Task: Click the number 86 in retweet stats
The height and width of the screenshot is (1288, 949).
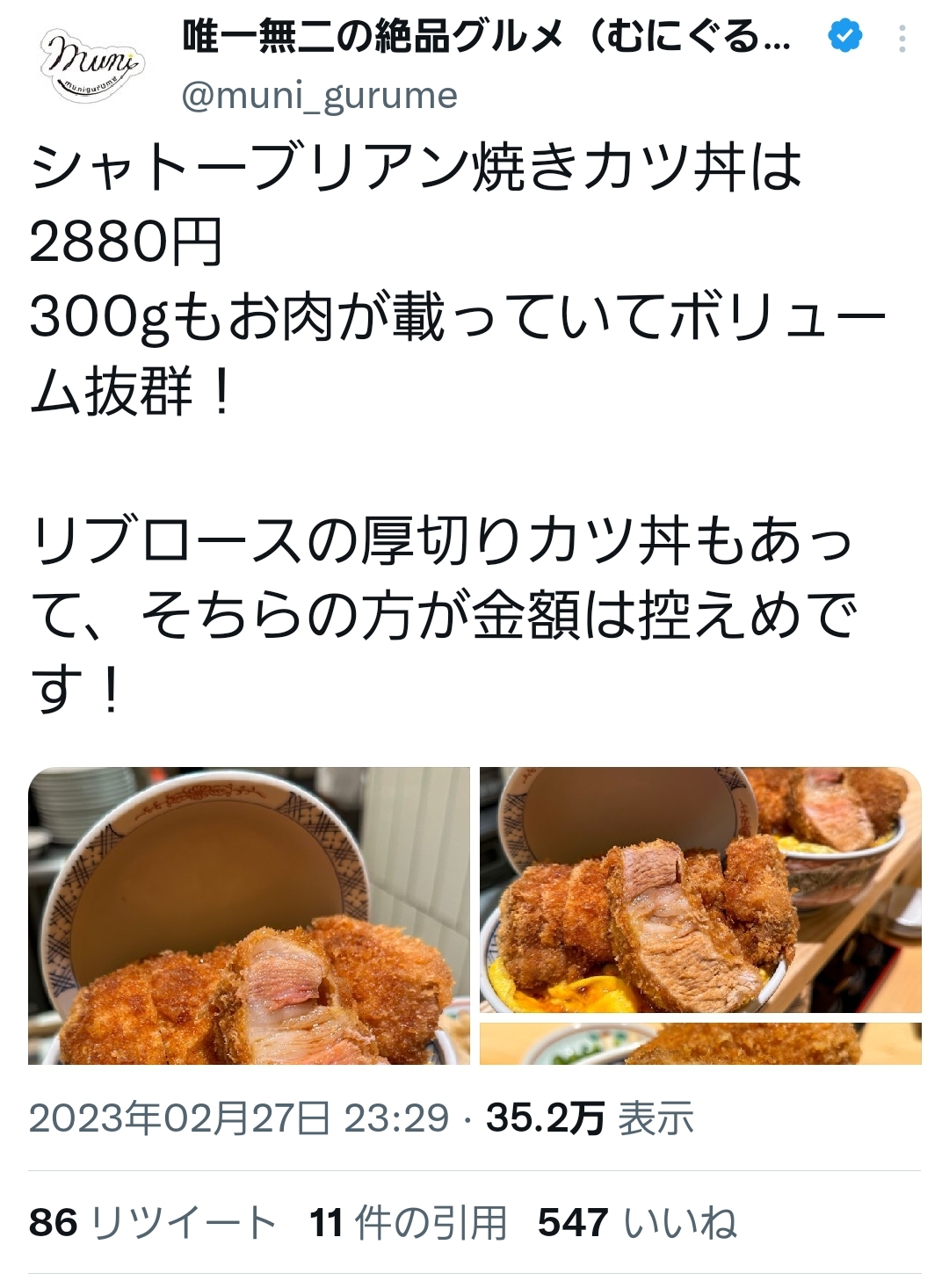Action: pos(54,1222)
